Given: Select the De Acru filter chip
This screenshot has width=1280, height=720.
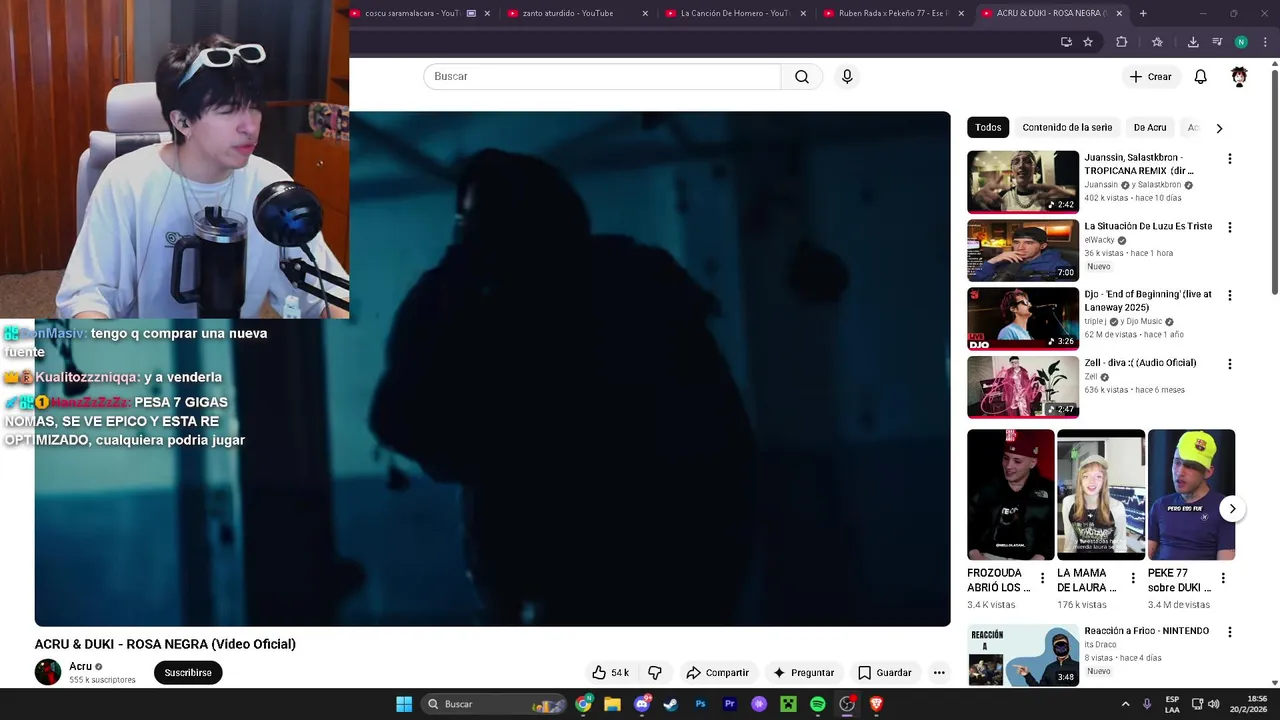Looking at the screenshot, I should click(1150, 128).
